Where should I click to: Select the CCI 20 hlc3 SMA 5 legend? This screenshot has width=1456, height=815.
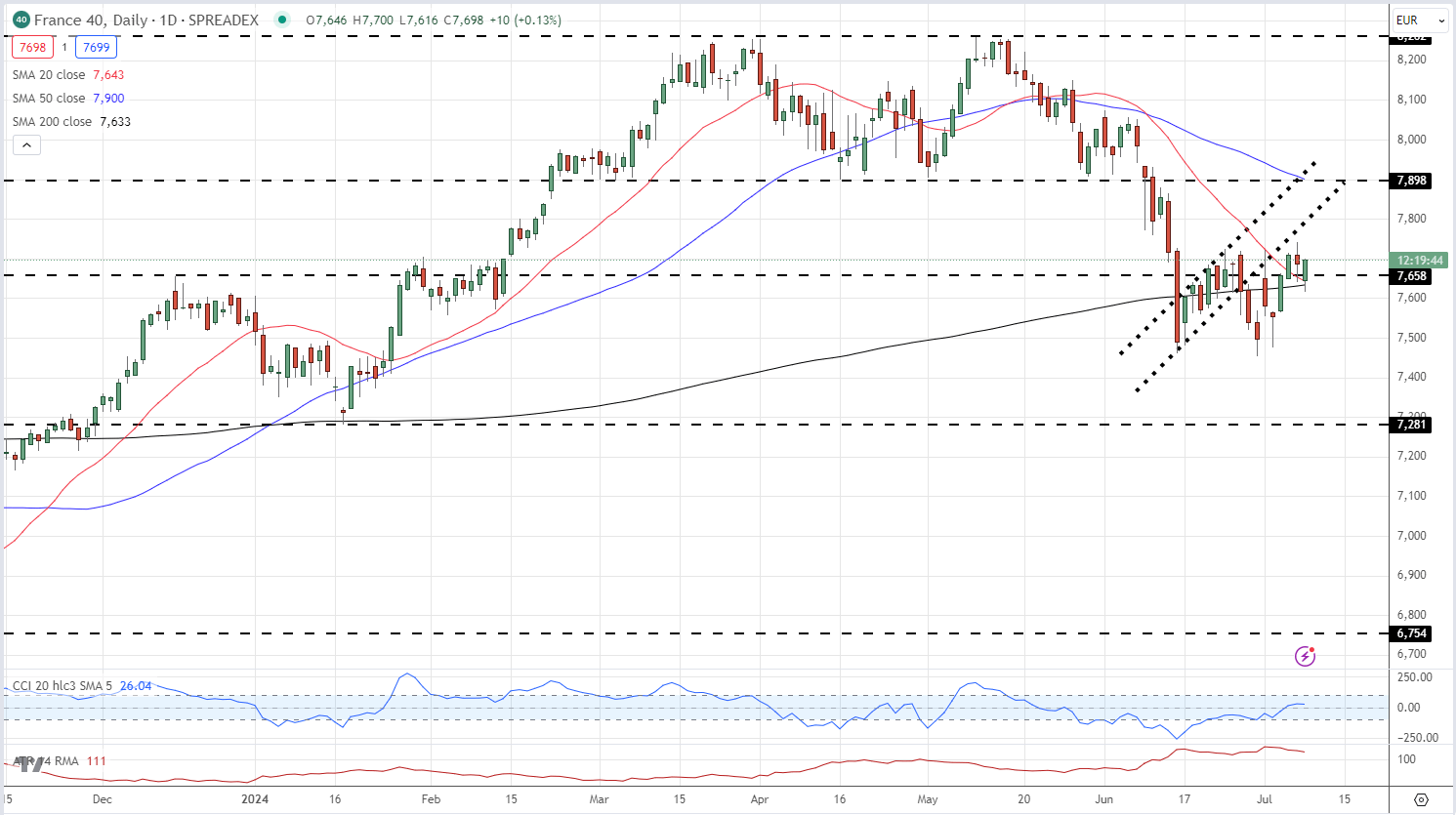pos(62,686)
